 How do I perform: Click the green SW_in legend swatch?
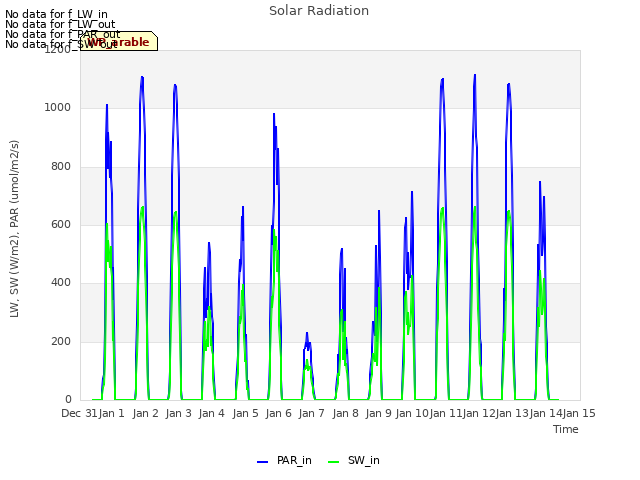coord(333,462)
